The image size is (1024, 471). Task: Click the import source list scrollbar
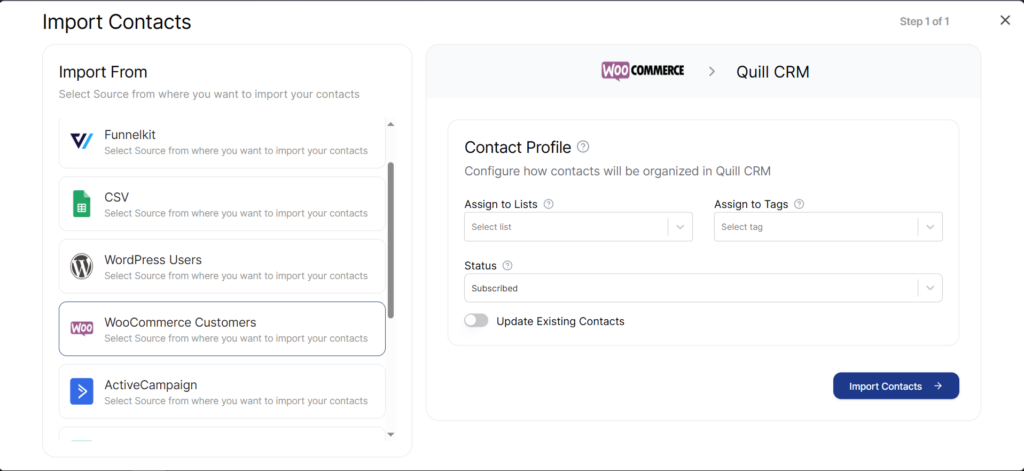pos(391,240)
